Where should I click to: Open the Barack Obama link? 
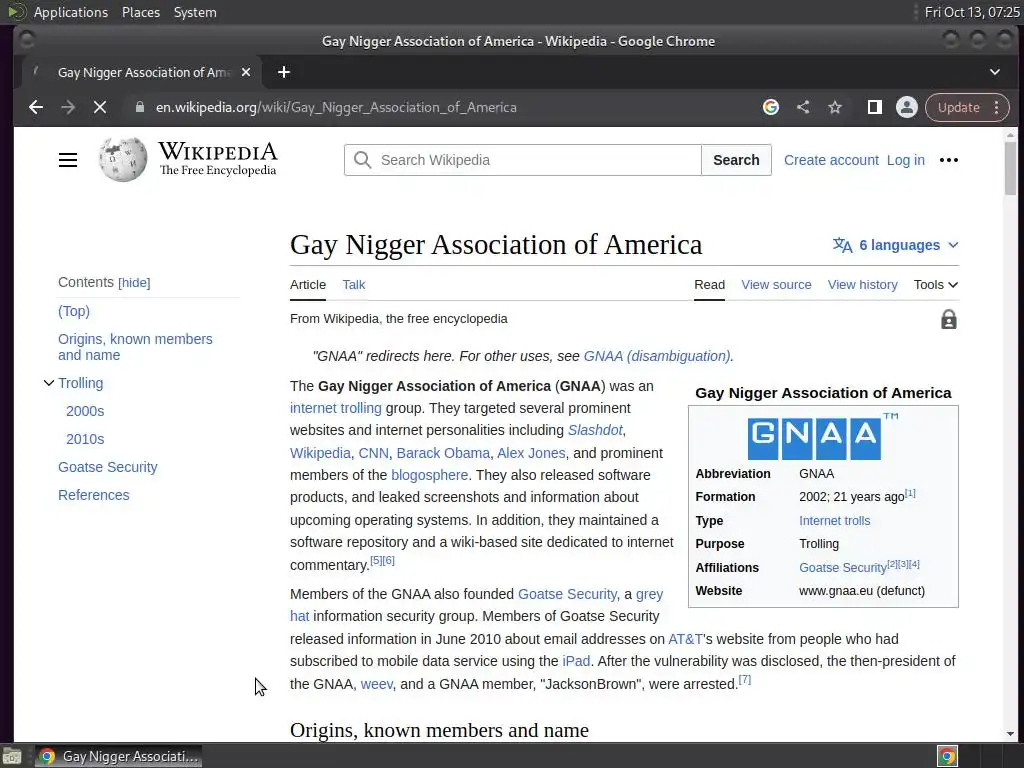443,453
